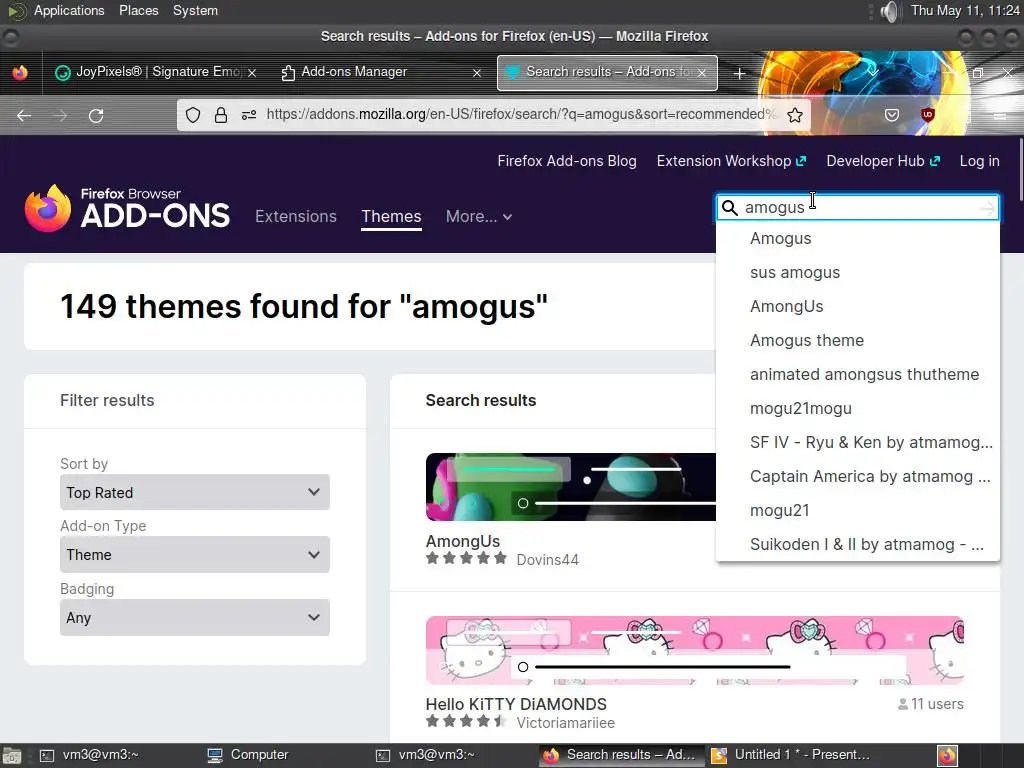This screenshot has width=1024, height=768.
Task: Open the Developer Hub link
Action: [x=883, y=161]
